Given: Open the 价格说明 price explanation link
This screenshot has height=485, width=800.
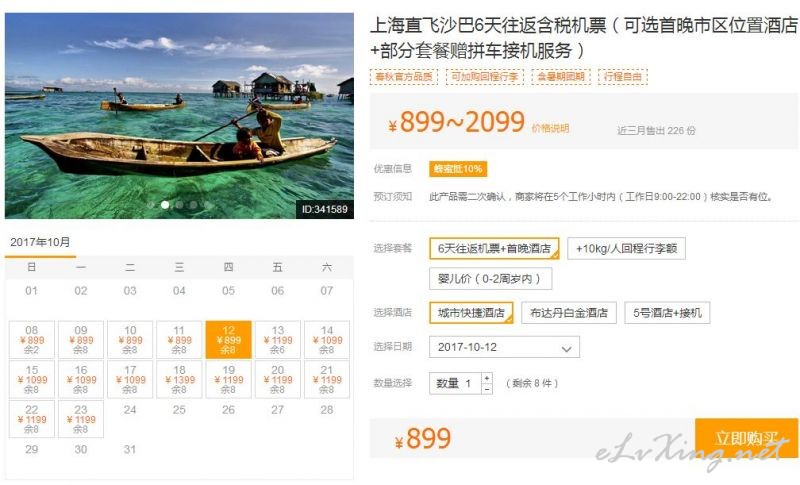Looking at the screenshot, I should click(x=550, y=129).
